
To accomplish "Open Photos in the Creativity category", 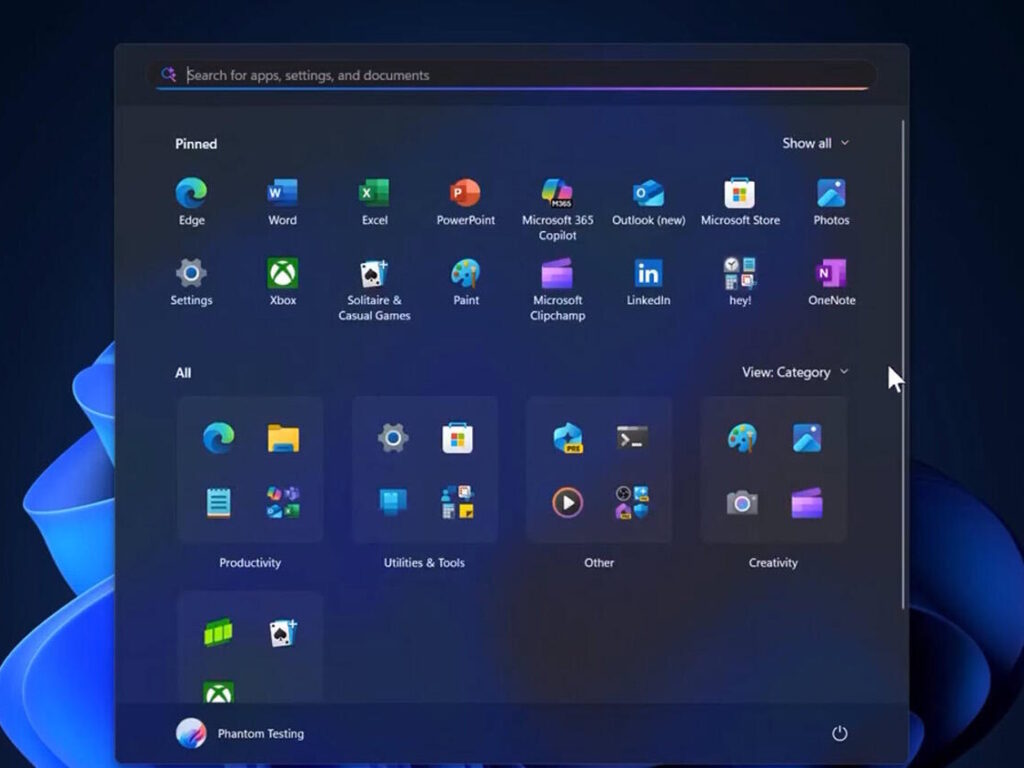I will click(x=807, y=438).
